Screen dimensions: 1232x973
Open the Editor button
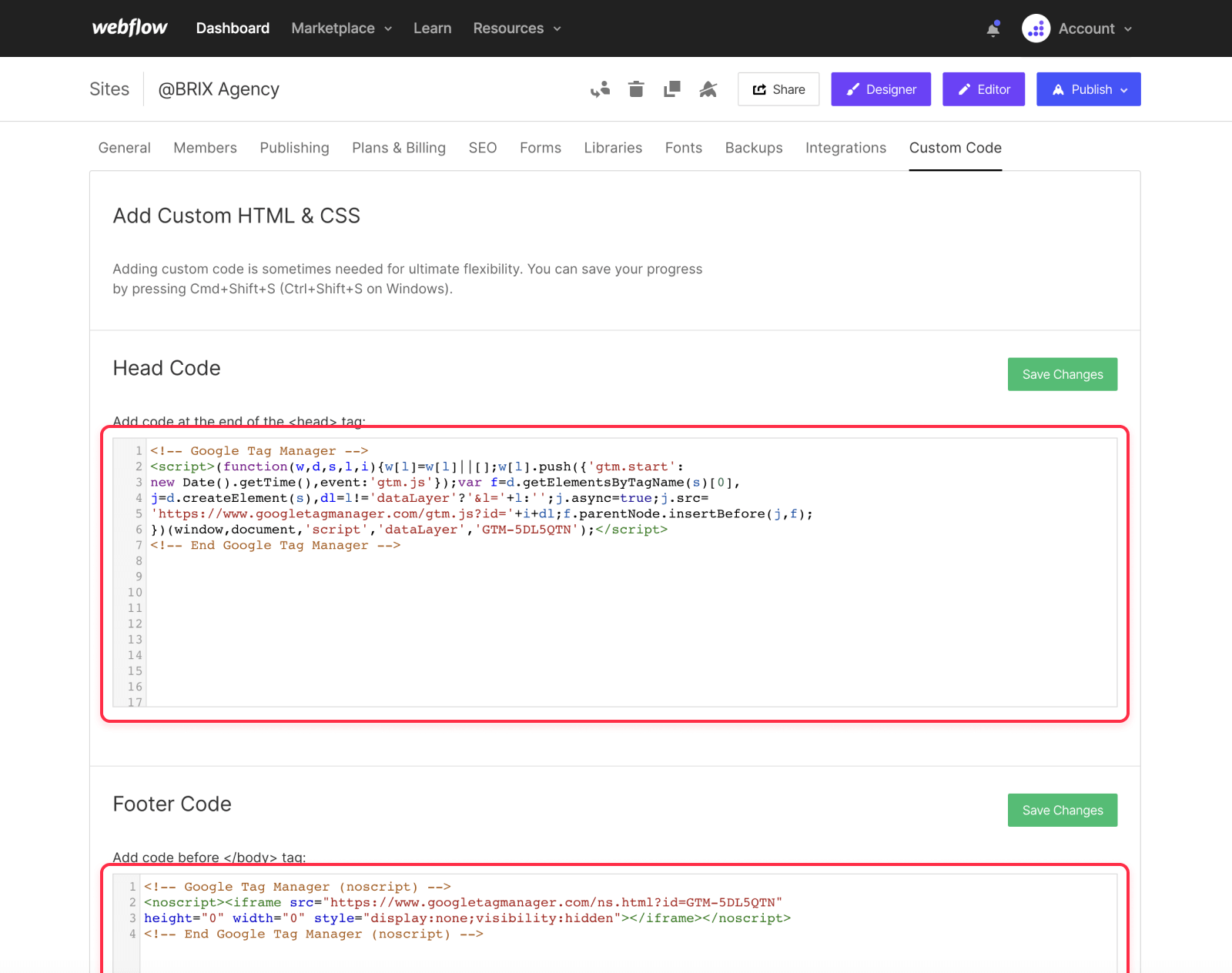click(983, 89)
